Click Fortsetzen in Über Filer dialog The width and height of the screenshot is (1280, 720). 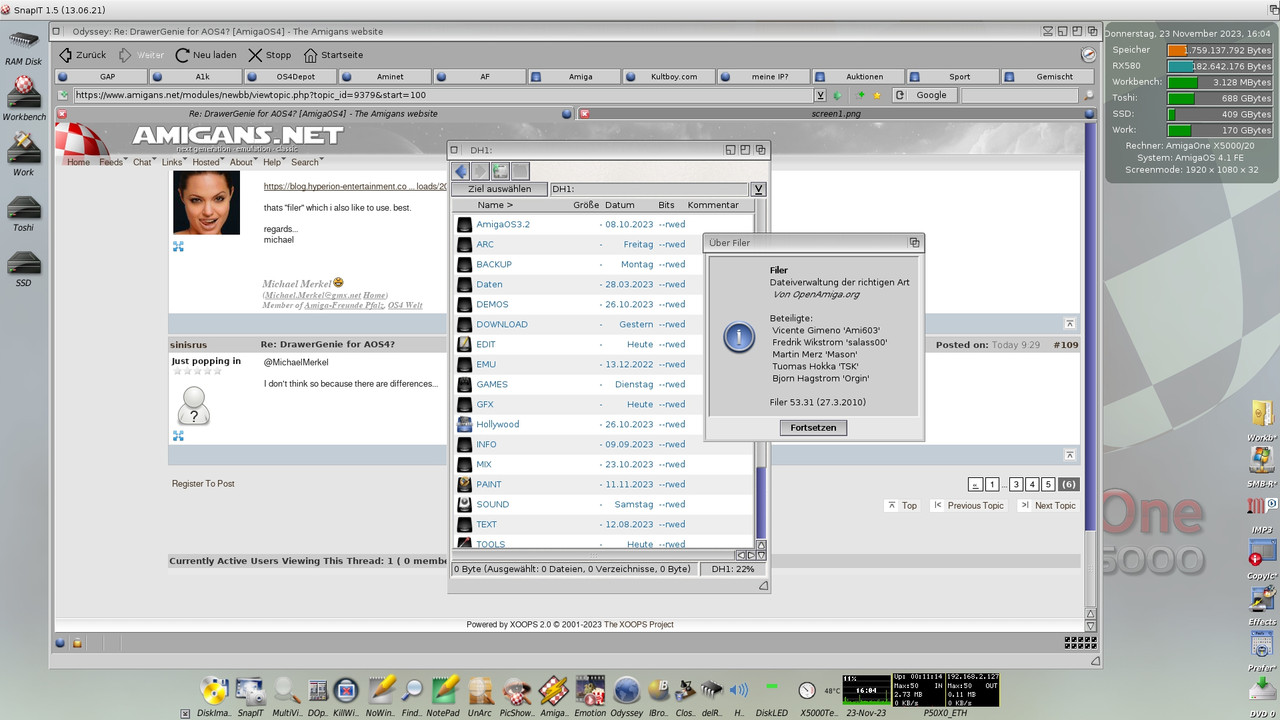813,427
